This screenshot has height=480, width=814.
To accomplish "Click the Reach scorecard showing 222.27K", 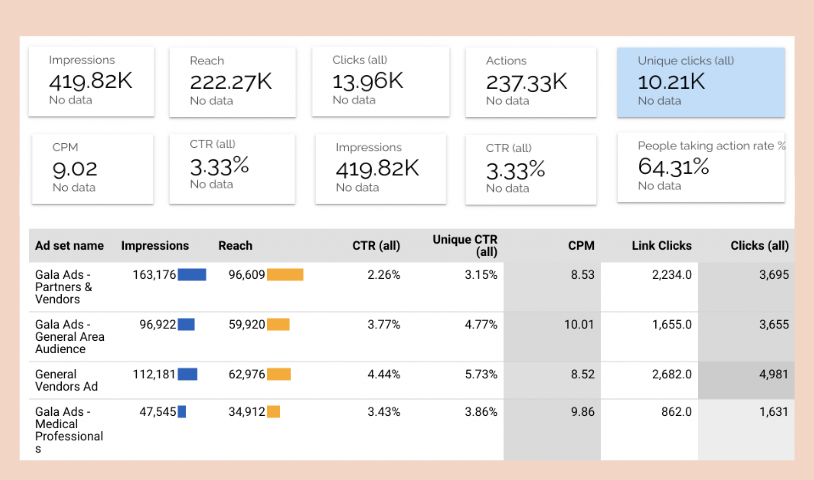I will click(232, 81).
